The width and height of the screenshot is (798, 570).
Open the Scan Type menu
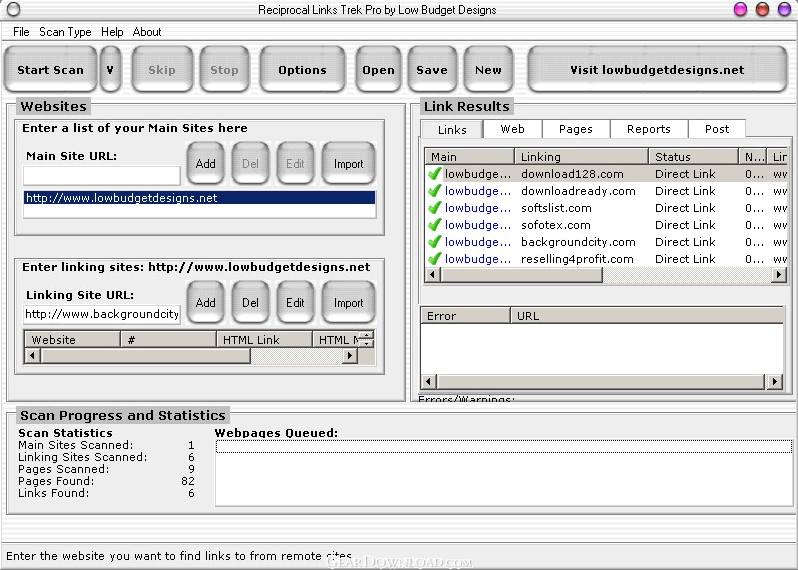(65, 32)
